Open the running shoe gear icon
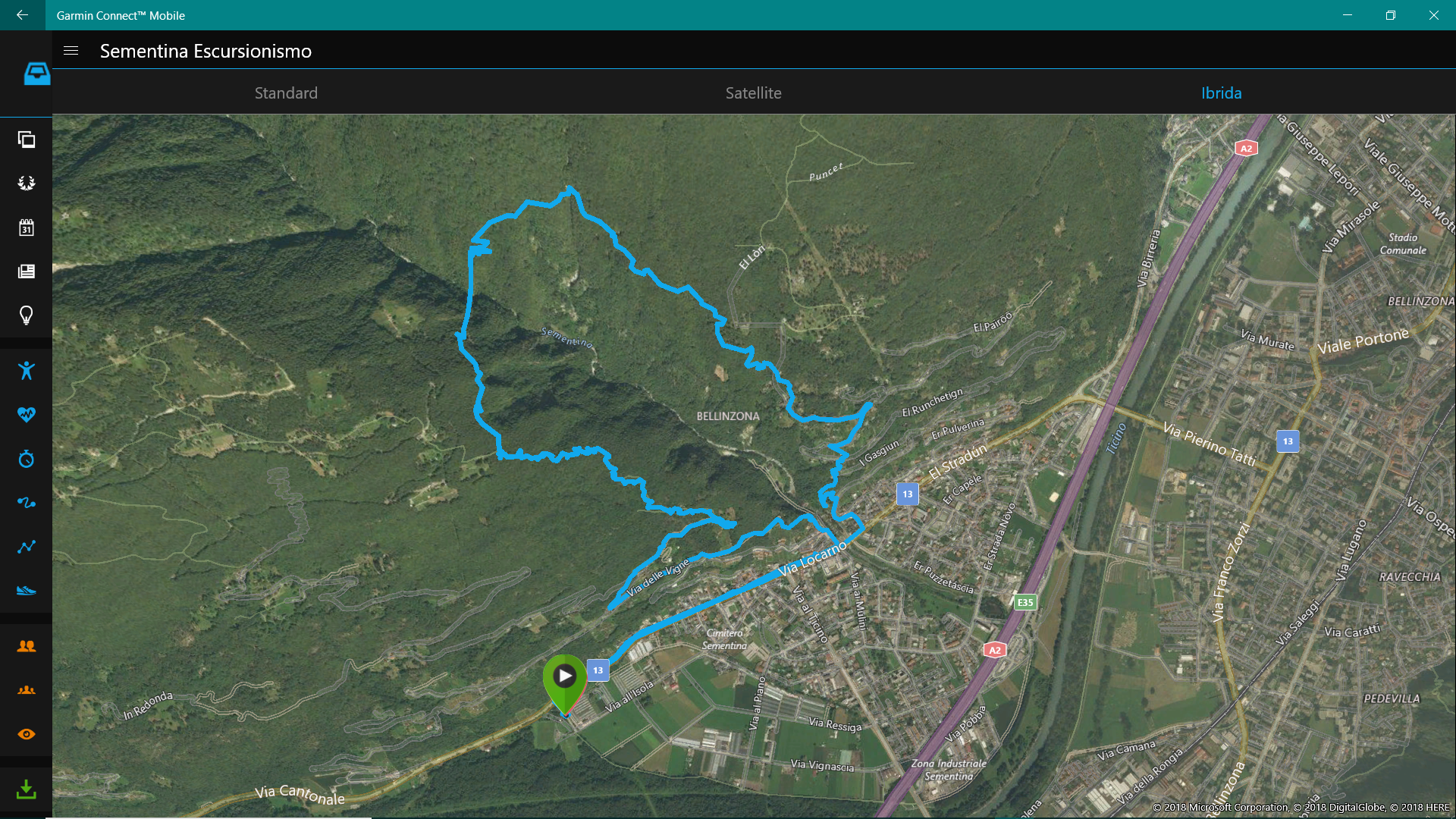Viewport: 1456px width, 819px height. click(x=27, y=590)
